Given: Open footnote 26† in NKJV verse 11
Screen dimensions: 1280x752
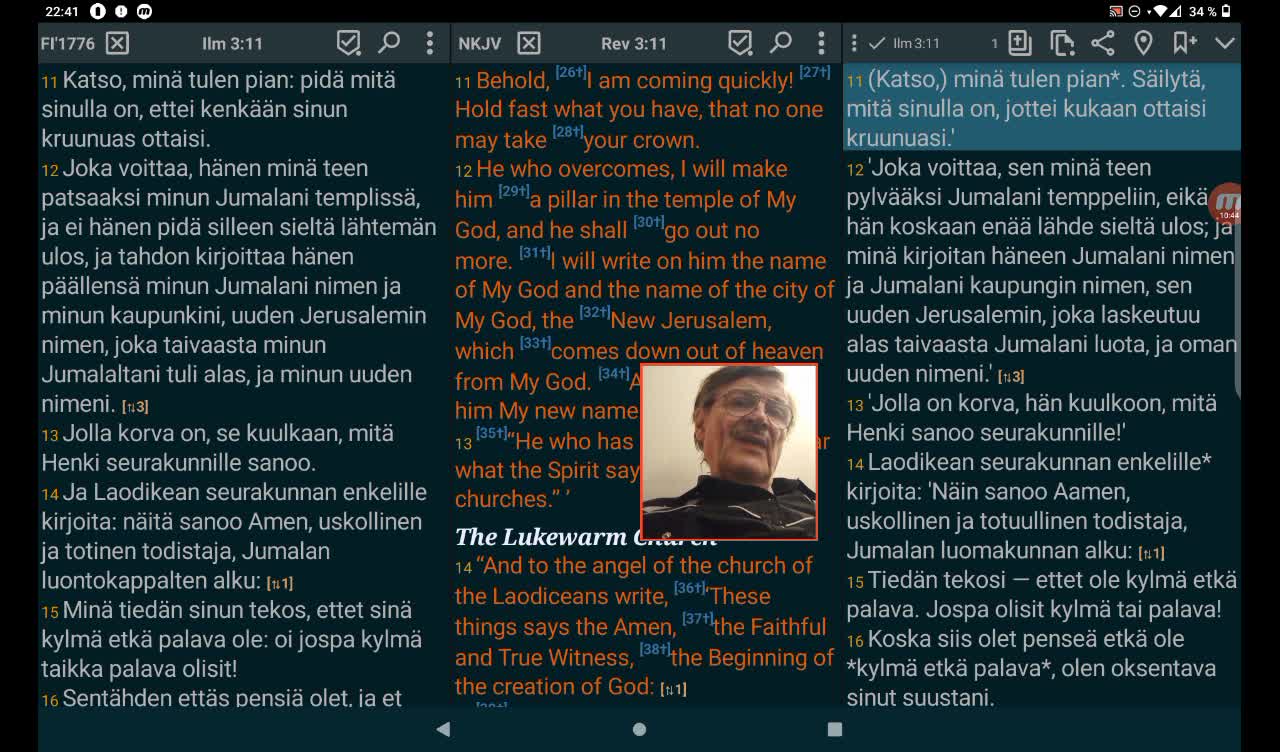Looking at the screenshot, I should [x=570, y=72].
